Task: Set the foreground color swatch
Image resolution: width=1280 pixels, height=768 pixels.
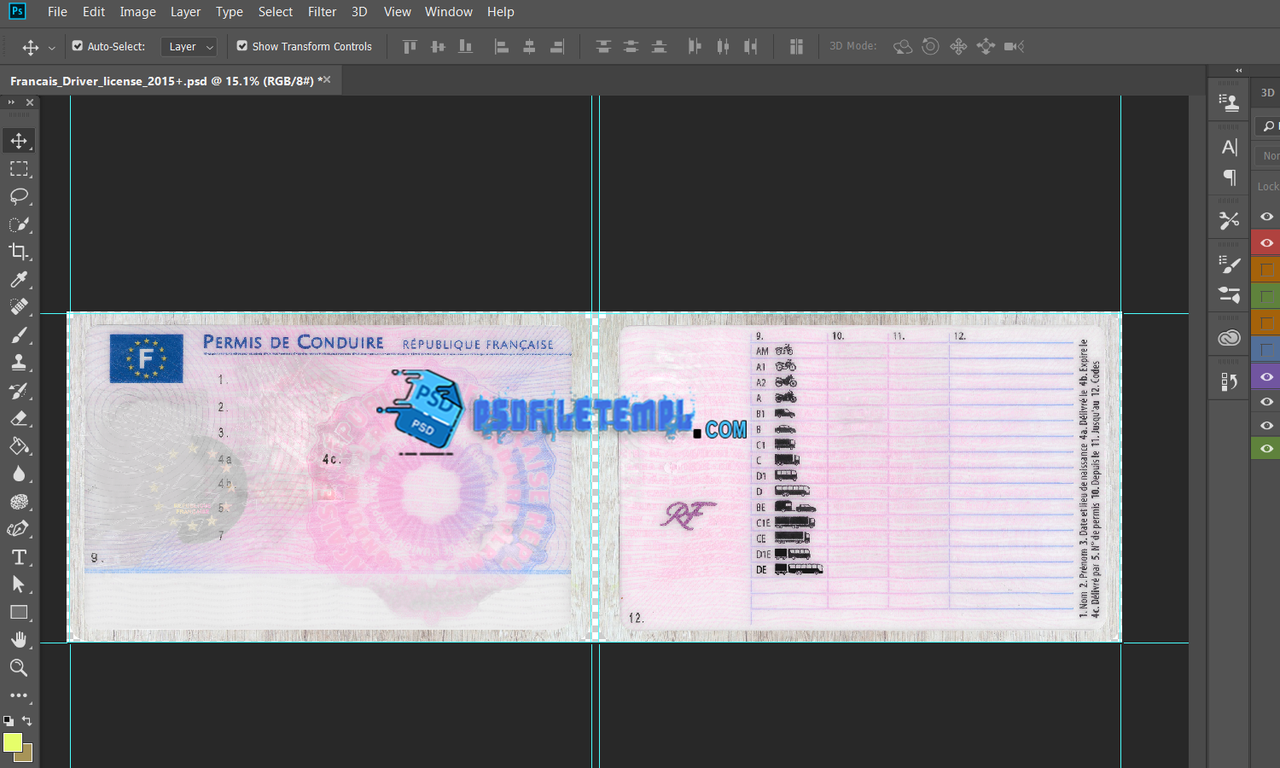Action: pyautogui.click(x=12, y=742)
